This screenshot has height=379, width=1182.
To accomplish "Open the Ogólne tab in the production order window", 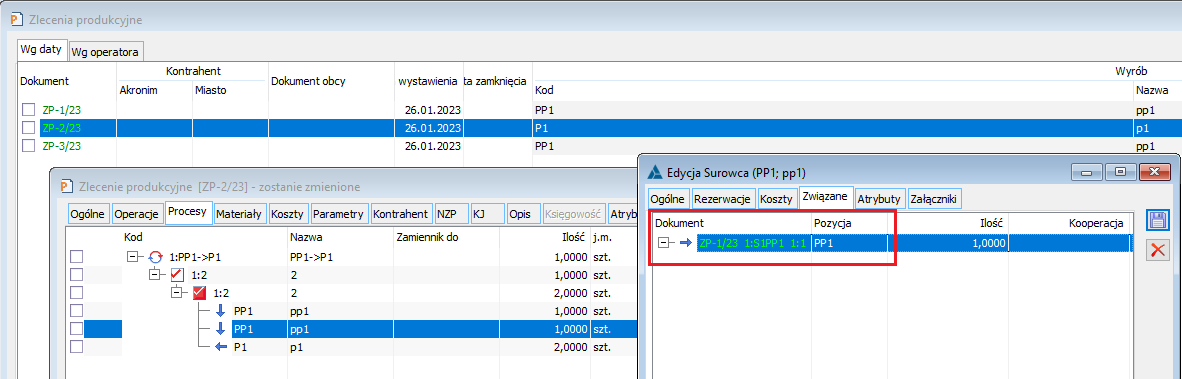I will point(88,214).
